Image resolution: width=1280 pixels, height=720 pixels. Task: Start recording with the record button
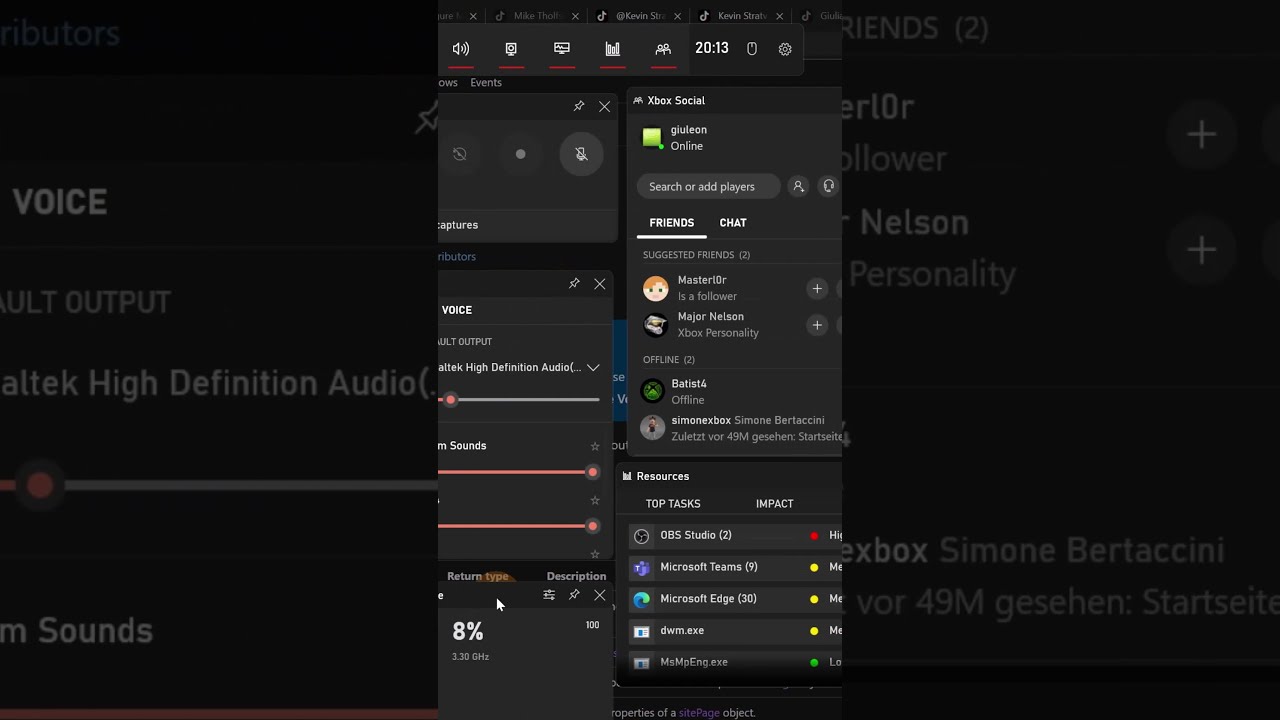(520, 154)
